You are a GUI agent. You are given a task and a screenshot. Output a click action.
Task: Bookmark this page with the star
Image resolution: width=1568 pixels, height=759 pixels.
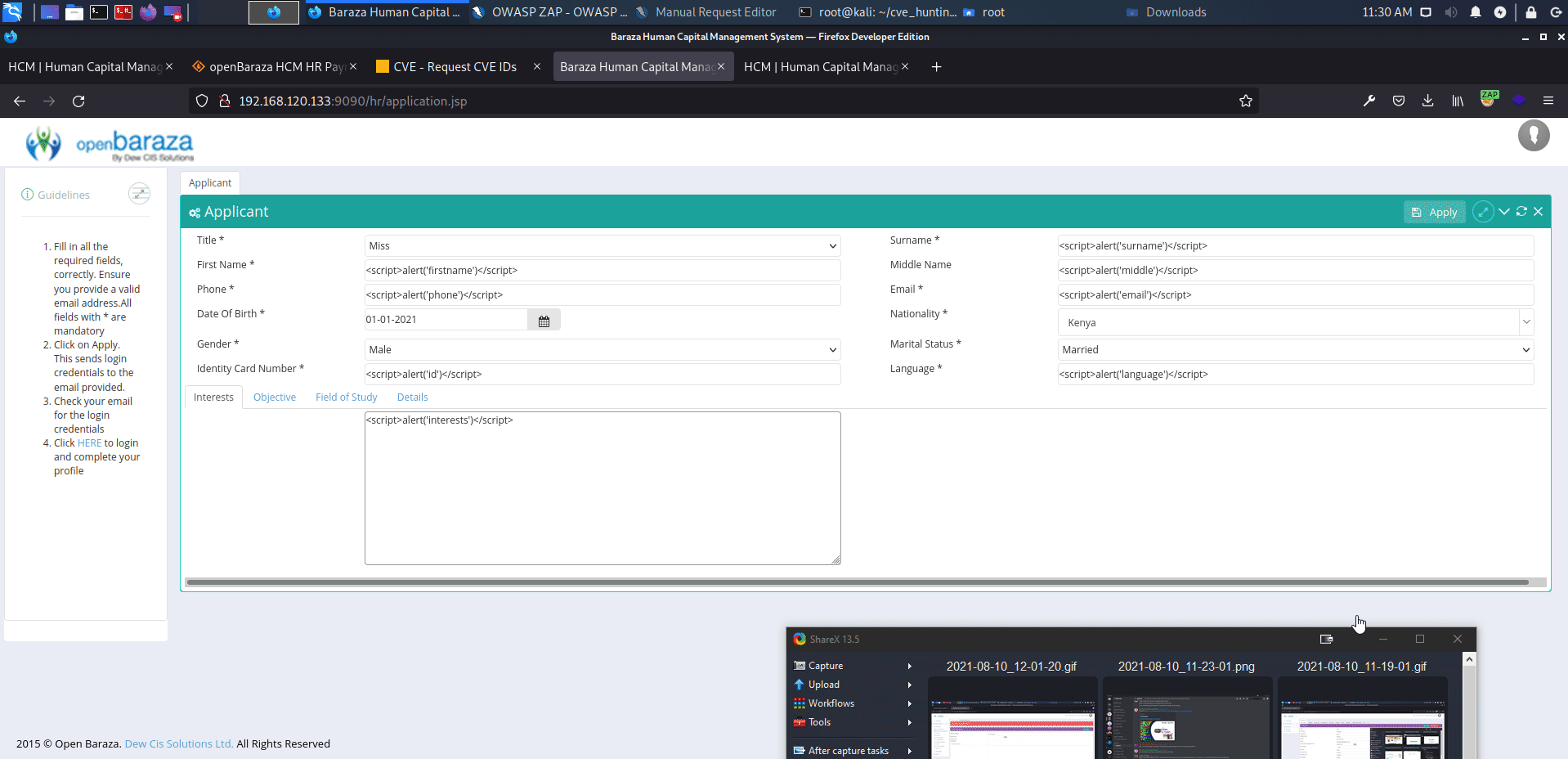point(1245,101)
